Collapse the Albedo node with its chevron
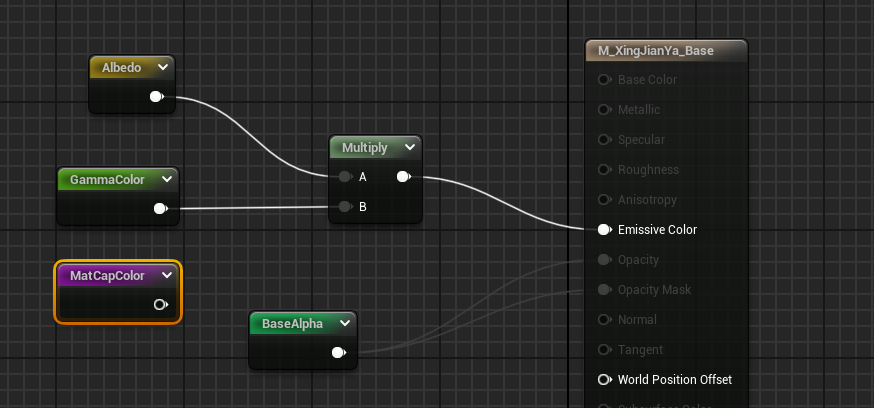 (x=163, y=68)
